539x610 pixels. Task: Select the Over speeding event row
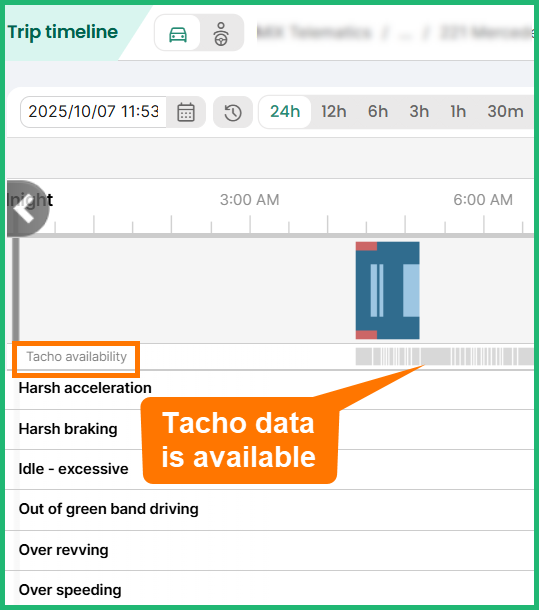[269, 589]
